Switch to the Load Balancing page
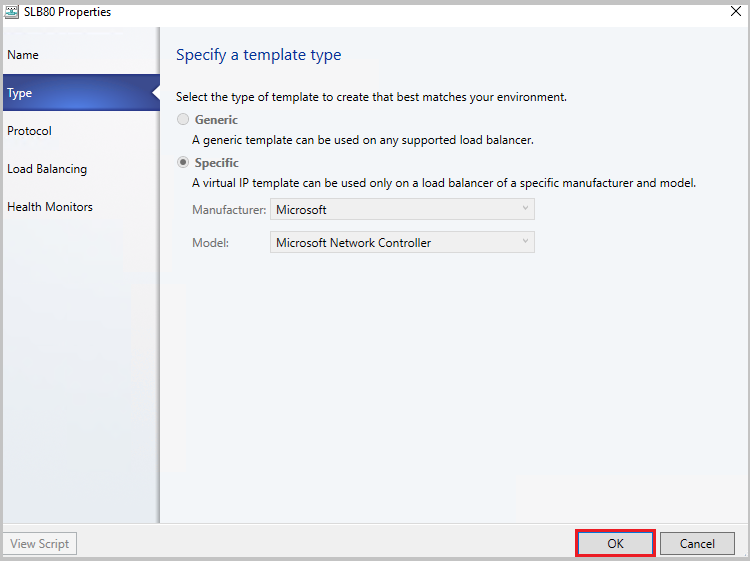 coord(81,169)
